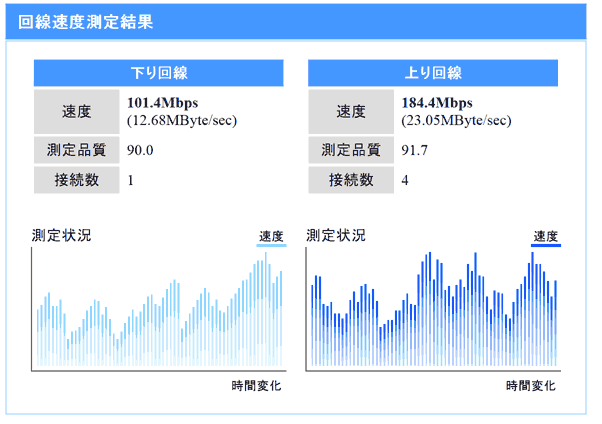The image size is (602, 424).
Task: Click the 接続数 label under 上り回線
Action: click(x=351, y=180)
